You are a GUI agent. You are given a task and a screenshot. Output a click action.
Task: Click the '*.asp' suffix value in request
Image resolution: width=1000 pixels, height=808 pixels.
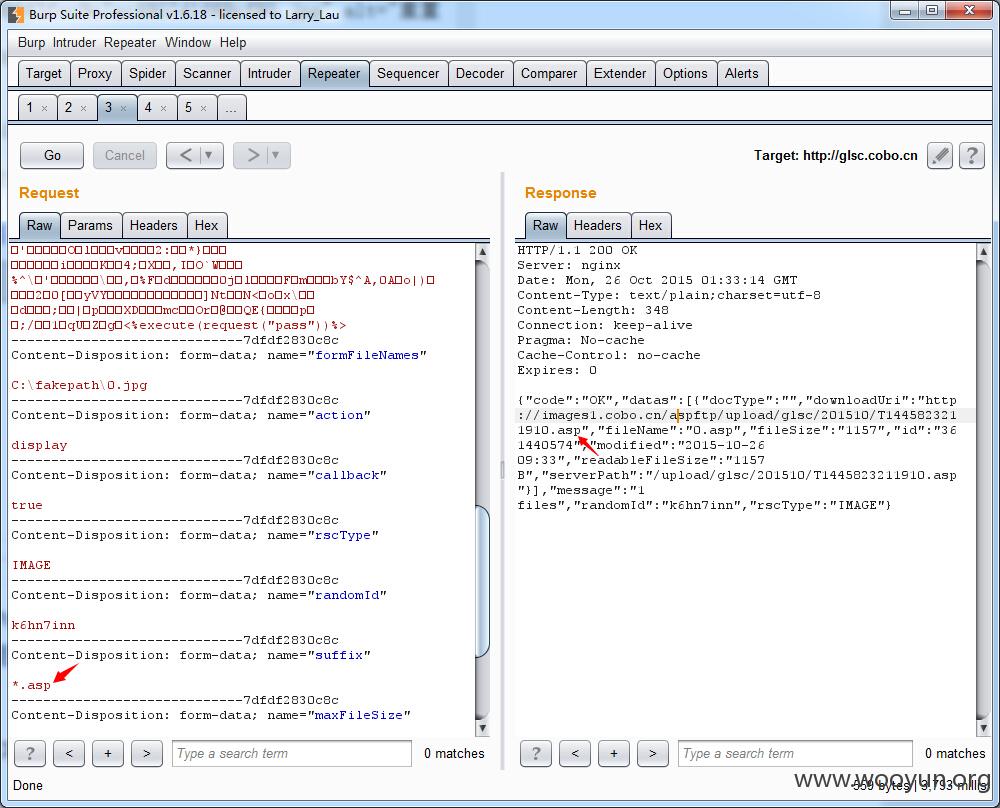click(31, 685)
